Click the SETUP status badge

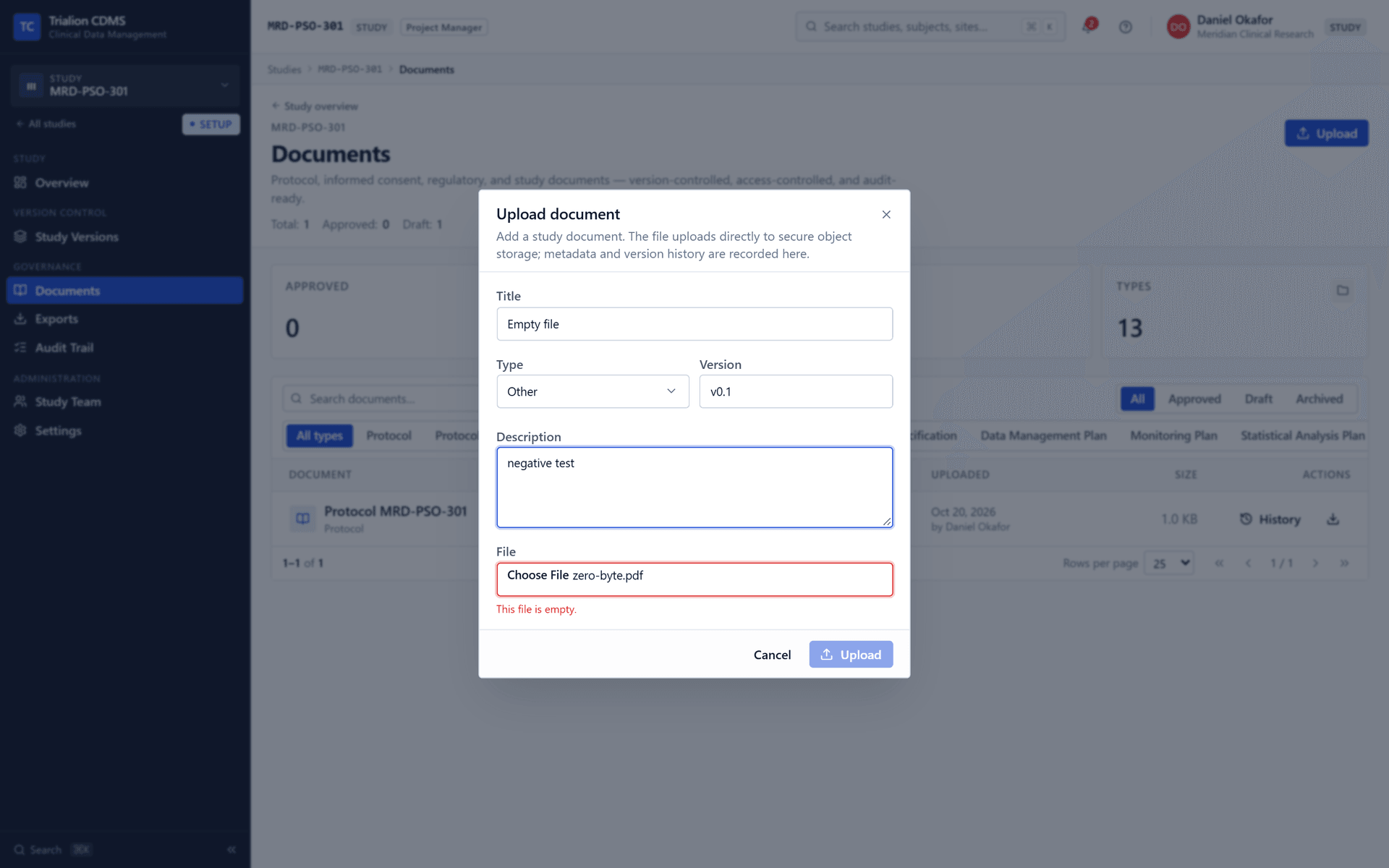click(211, 124)
